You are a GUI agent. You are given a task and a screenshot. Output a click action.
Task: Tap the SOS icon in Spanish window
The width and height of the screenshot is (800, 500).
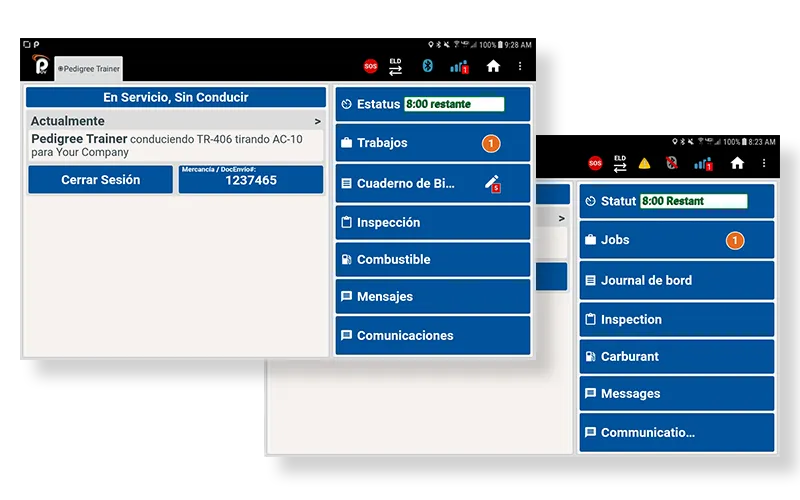pyautogui.click(x=370, y=66)
